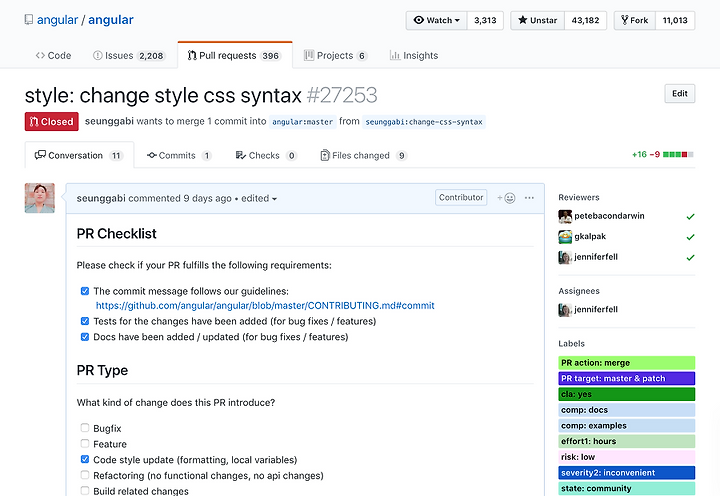Click the comp: docs label
Screen dimensions: 720x496
[626, 410]
